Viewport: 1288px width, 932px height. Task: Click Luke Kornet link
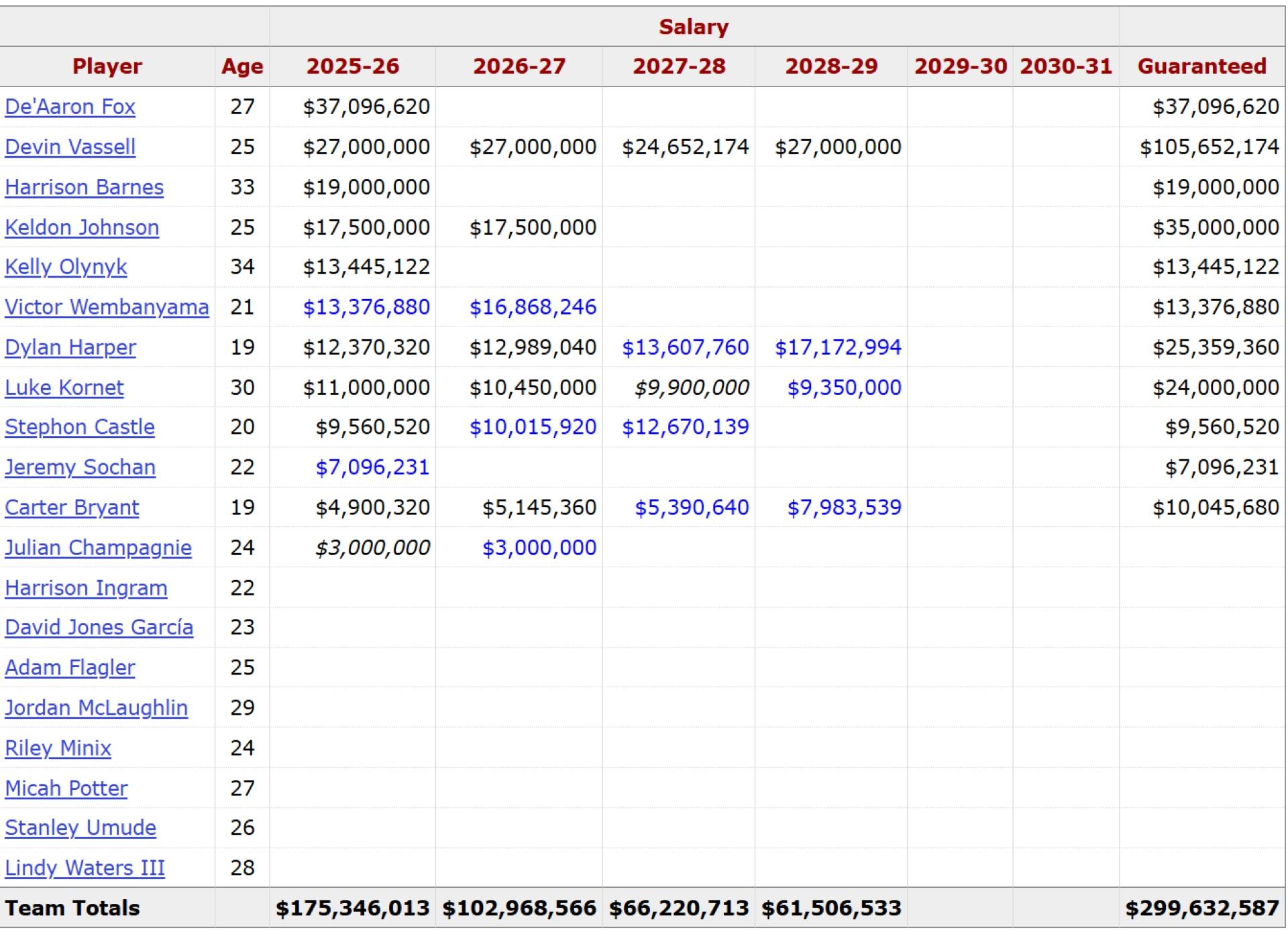64,388
